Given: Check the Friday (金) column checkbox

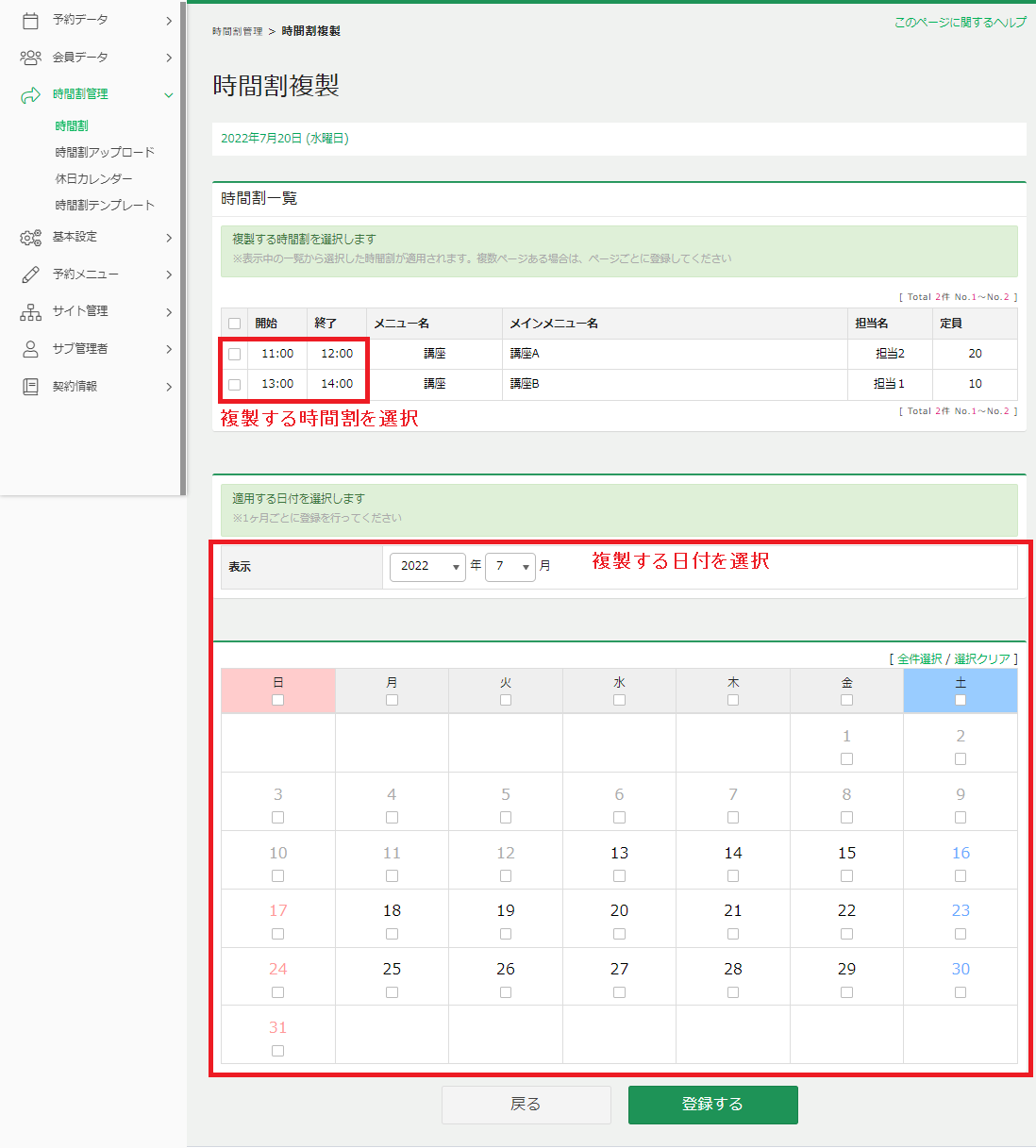Looking at the screenshot, I should coord(846,700).
